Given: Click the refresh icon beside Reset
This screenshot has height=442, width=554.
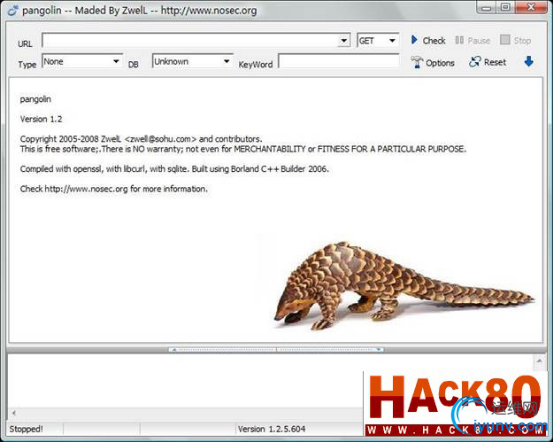Looking at the screenshot, I should 475,62.
